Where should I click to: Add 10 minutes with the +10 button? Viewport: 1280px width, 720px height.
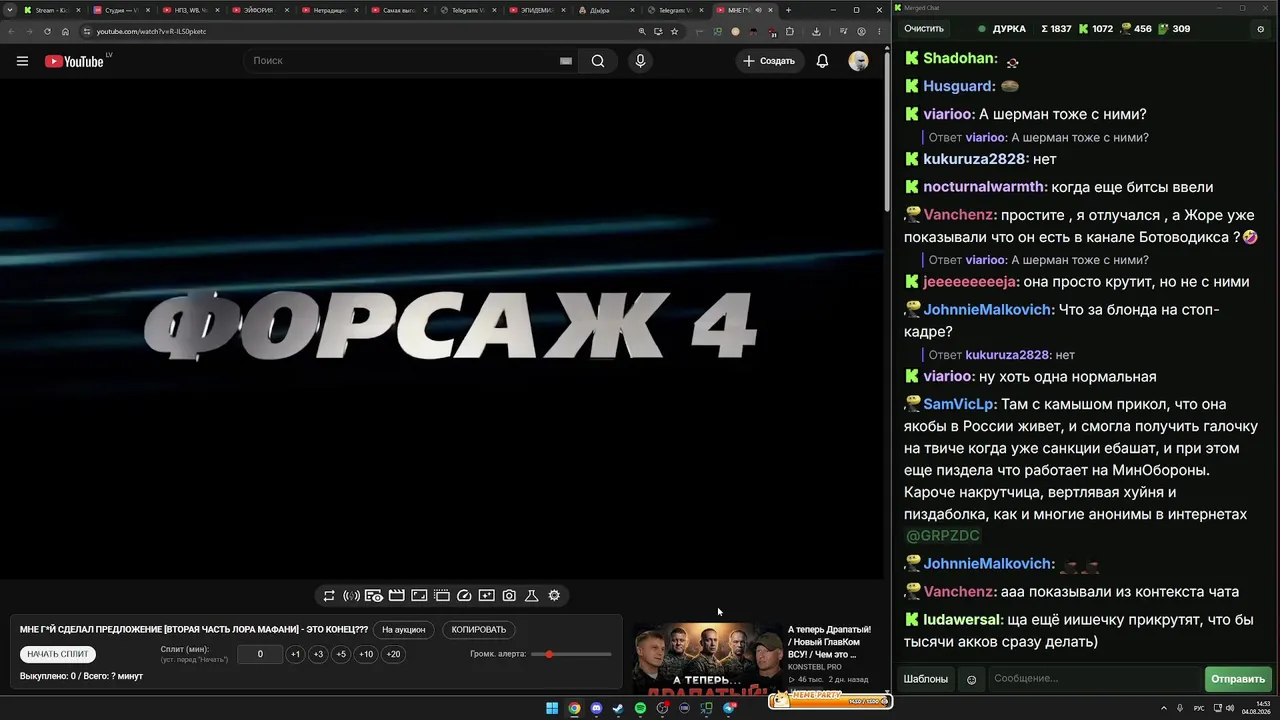[x=366, y=654]
